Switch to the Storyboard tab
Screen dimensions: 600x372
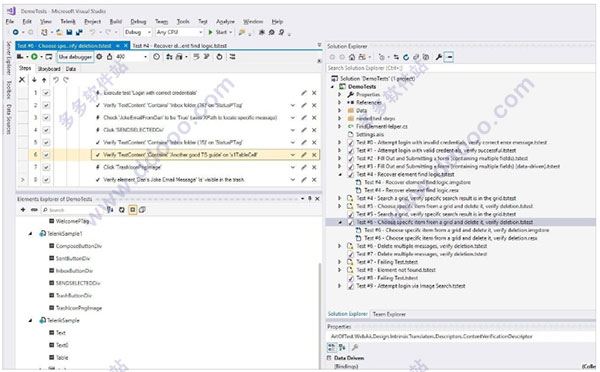49,69
